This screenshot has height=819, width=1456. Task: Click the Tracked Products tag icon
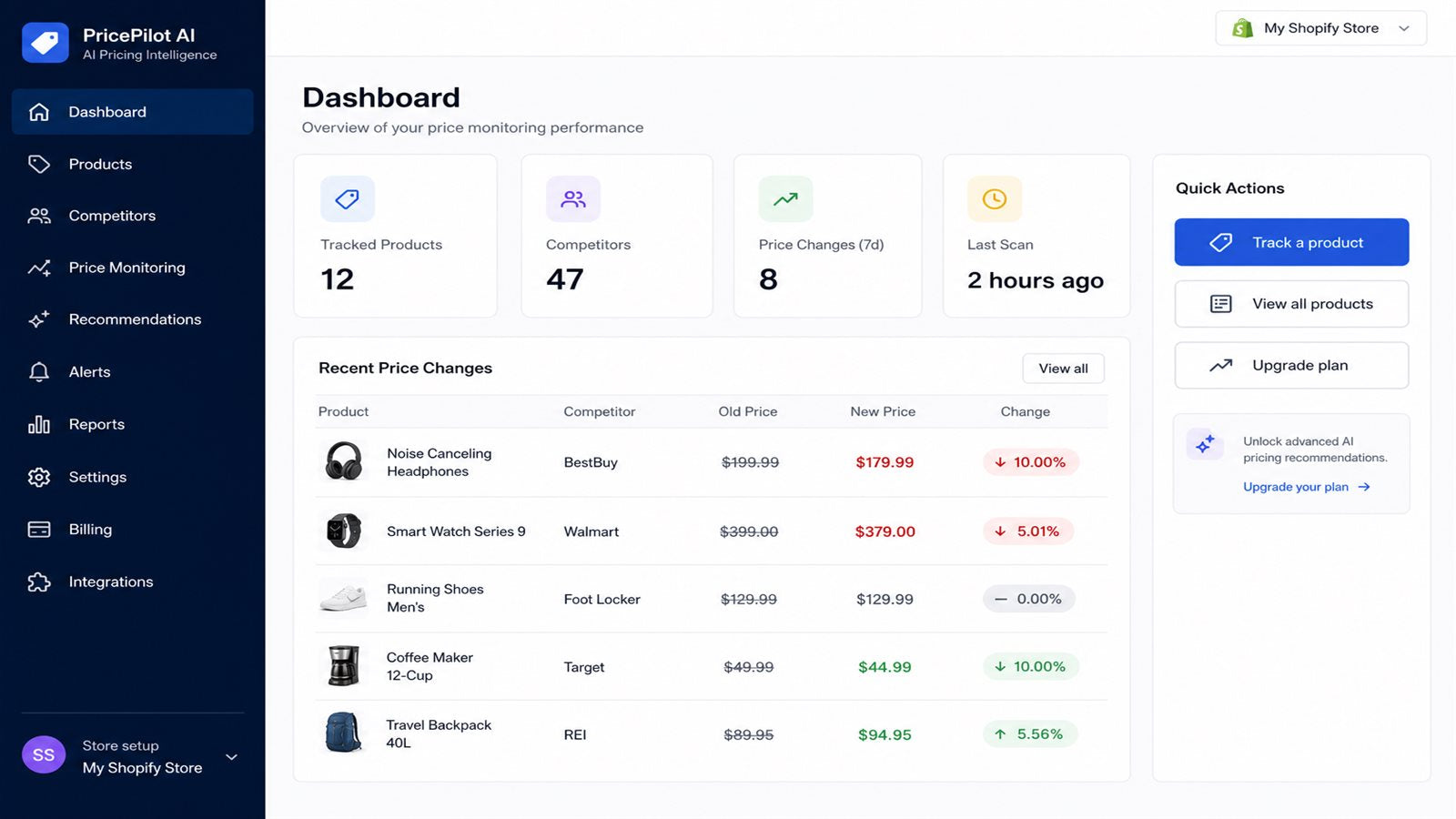pyautogui.click(x=348, y=198)
